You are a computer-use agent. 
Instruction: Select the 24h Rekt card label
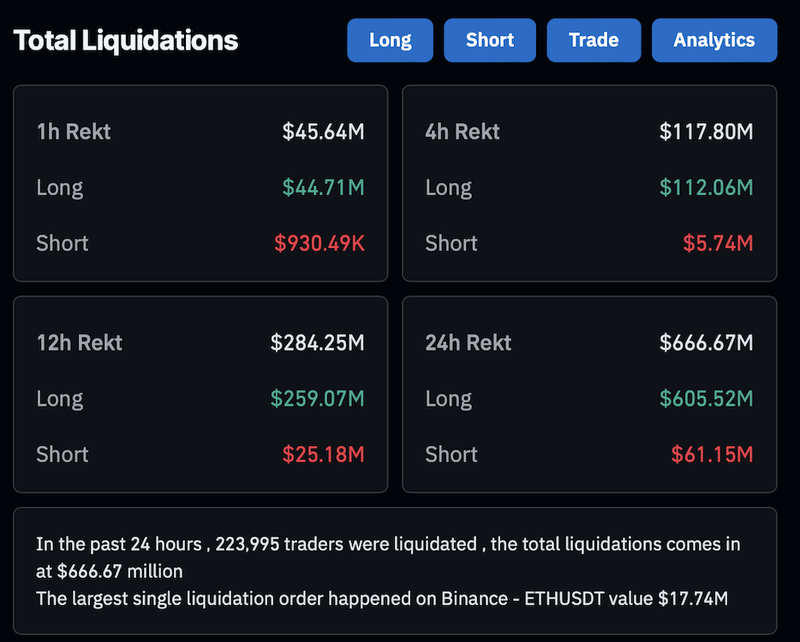[468, 342]
